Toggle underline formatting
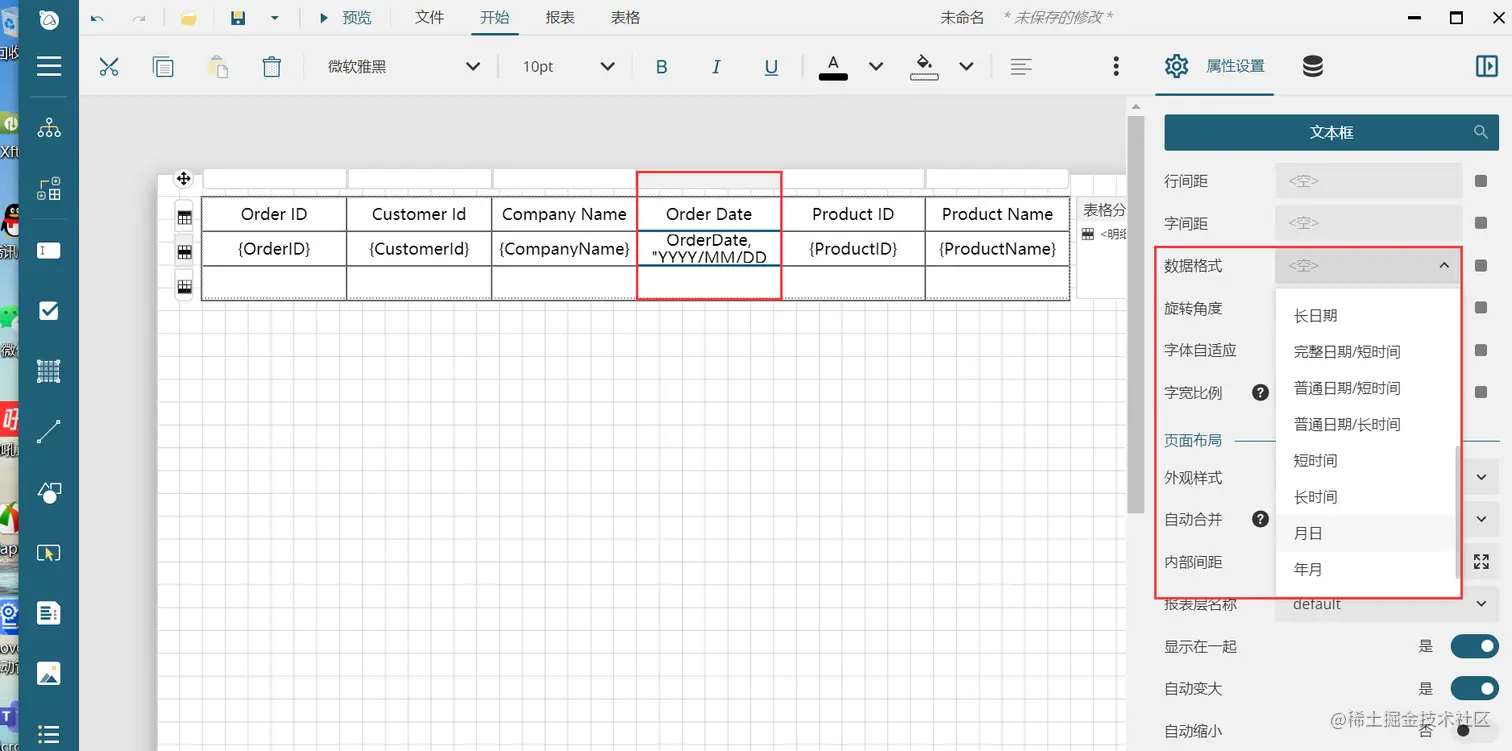 tap(771, 67)
